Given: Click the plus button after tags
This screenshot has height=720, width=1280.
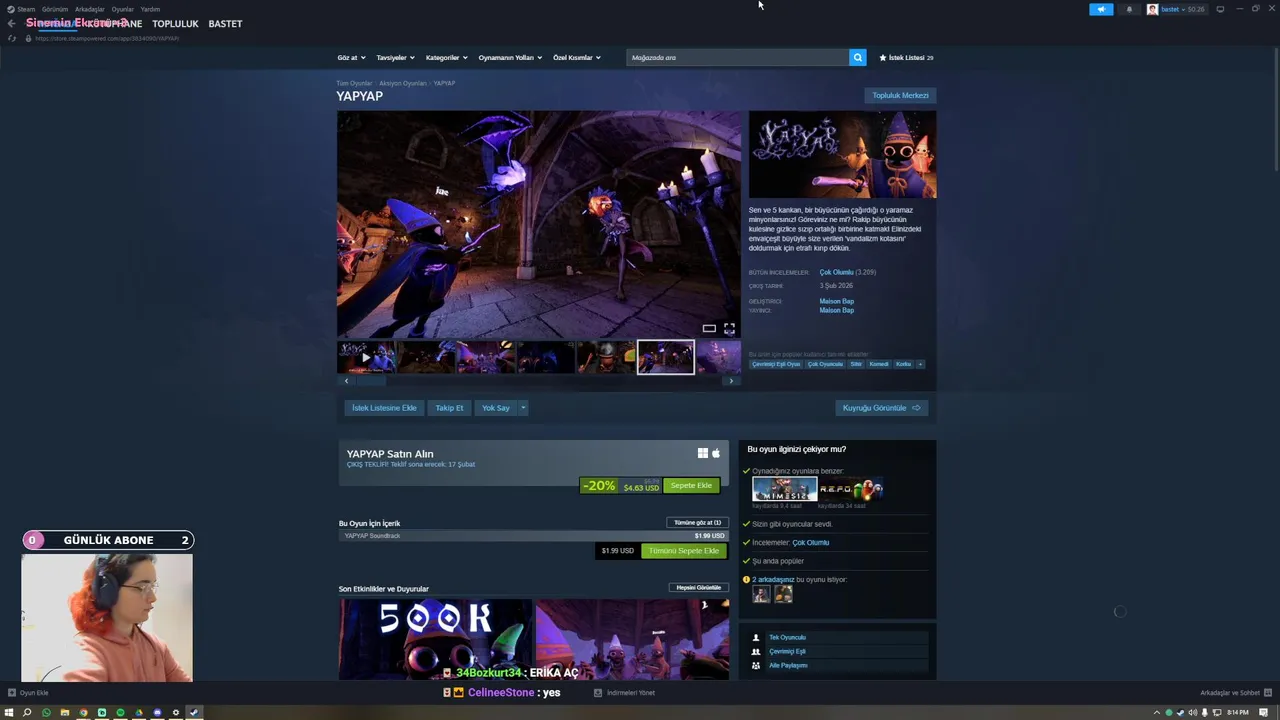Looking at the screenshot, I should [x=920, y=364].
